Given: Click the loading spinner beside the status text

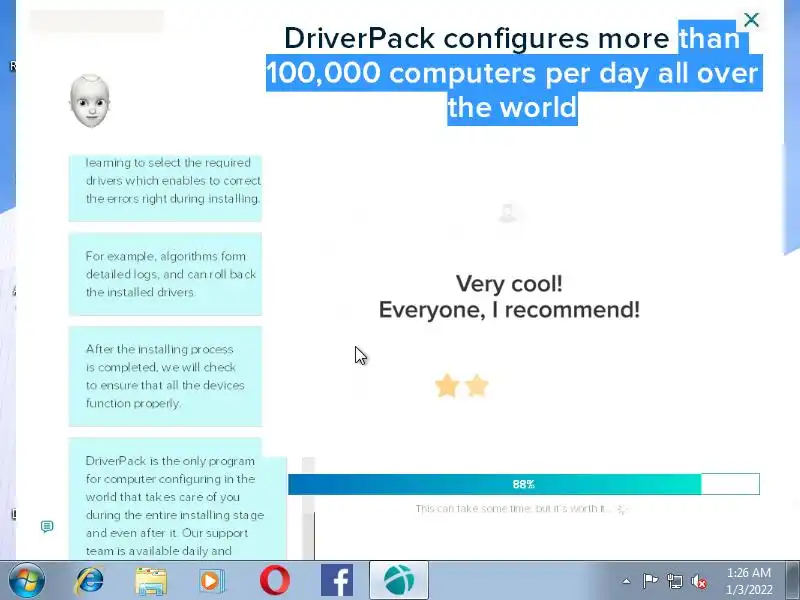Looking at the screenshot, I should pos(621,509).
